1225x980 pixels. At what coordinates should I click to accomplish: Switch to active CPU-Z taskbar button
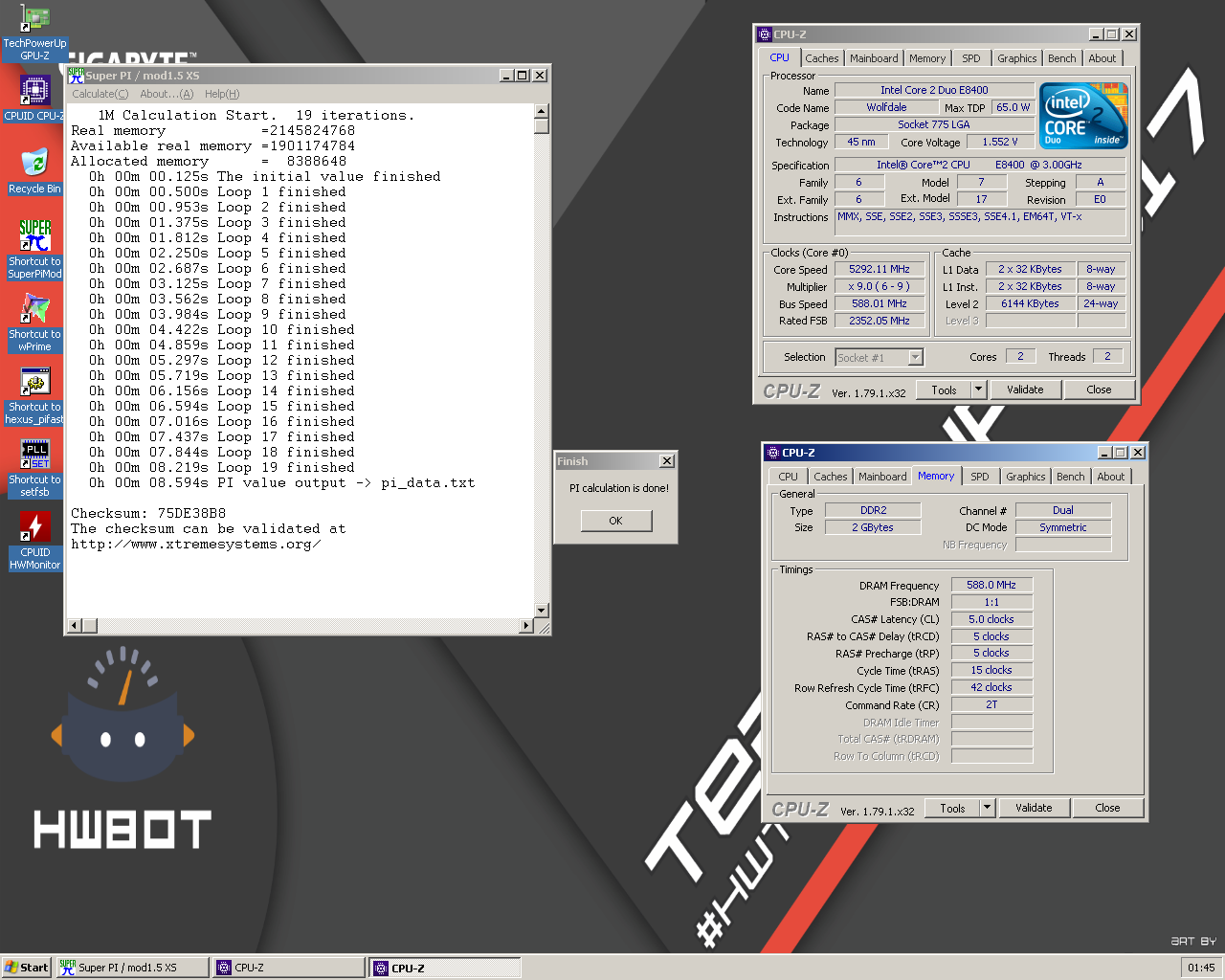click(445, 968)
